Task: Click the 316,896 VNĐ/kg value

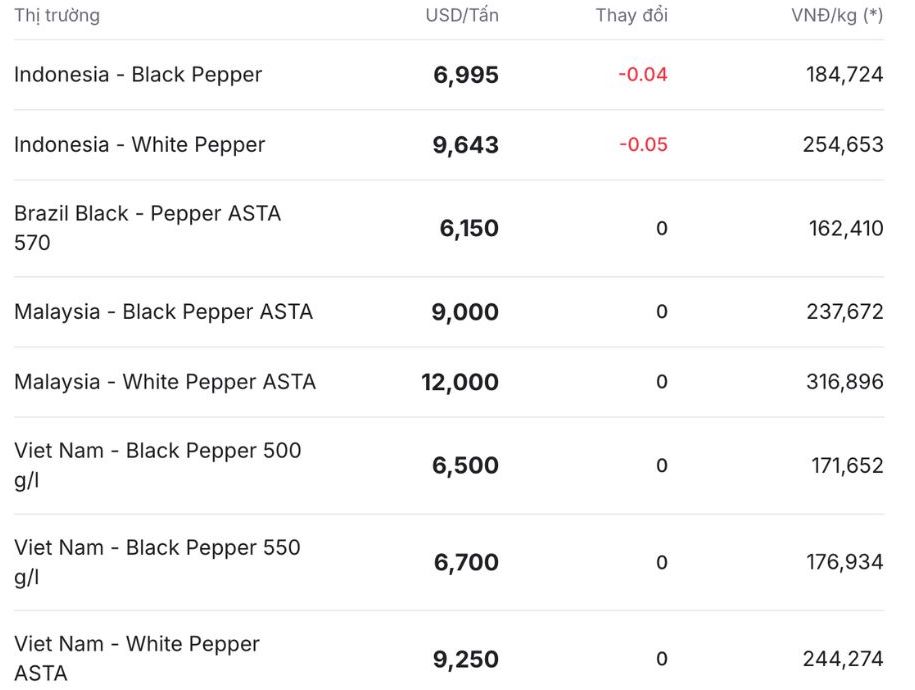Action: click(x=845, y=382)
